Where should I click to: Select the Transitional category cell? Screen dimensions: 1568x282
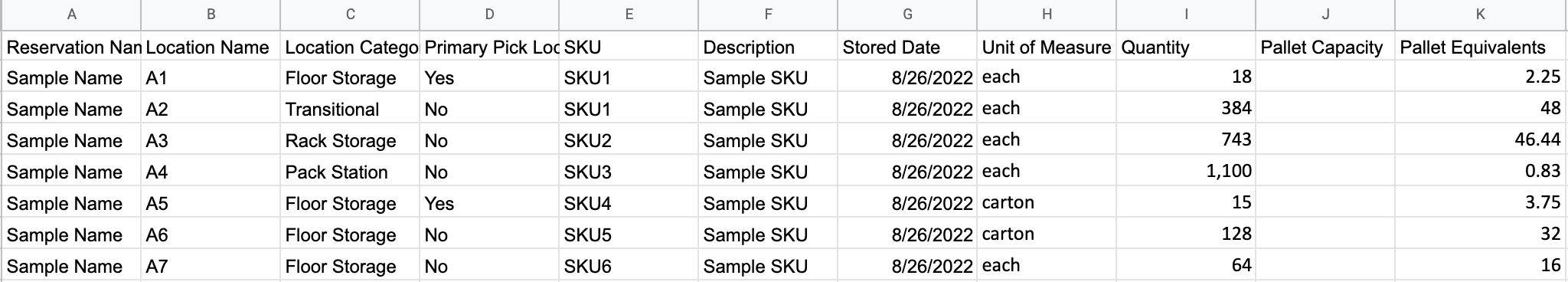click(x=350, y=110)
